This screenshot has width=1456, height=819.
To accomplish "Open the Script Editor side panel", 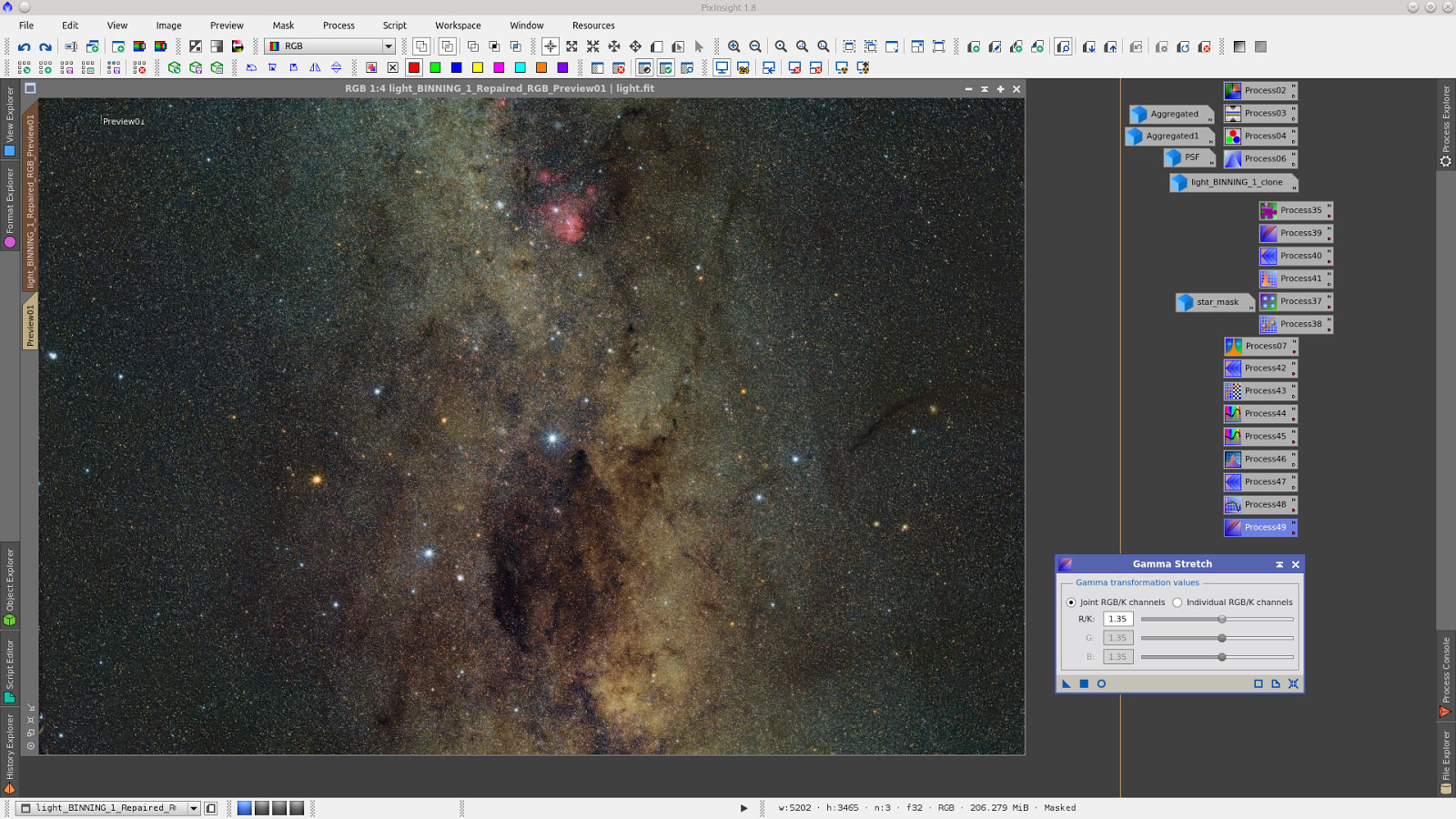I will (10, 671).
